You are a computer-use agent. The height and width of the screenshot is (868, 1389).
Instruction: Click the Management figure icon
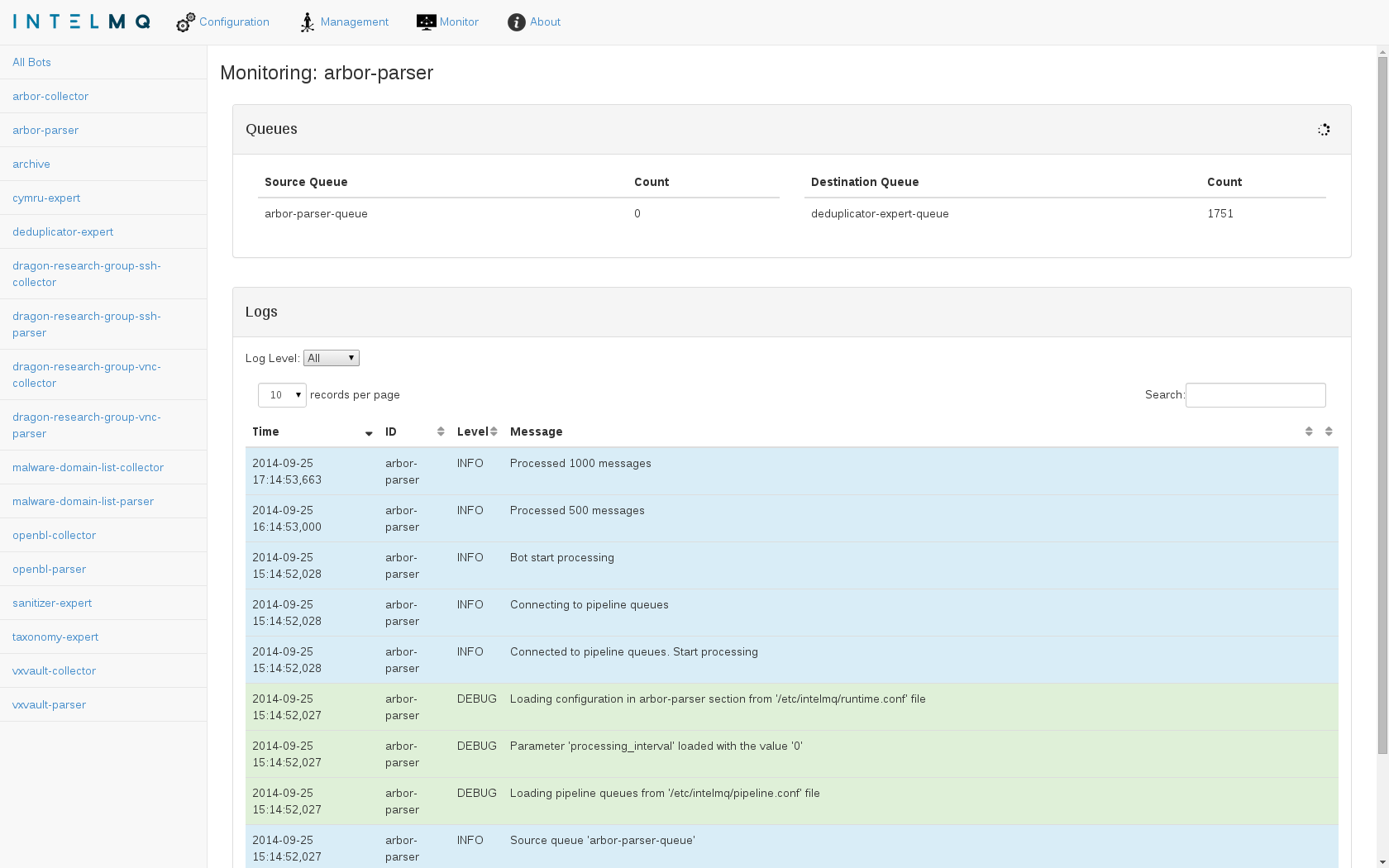point(308,22)
